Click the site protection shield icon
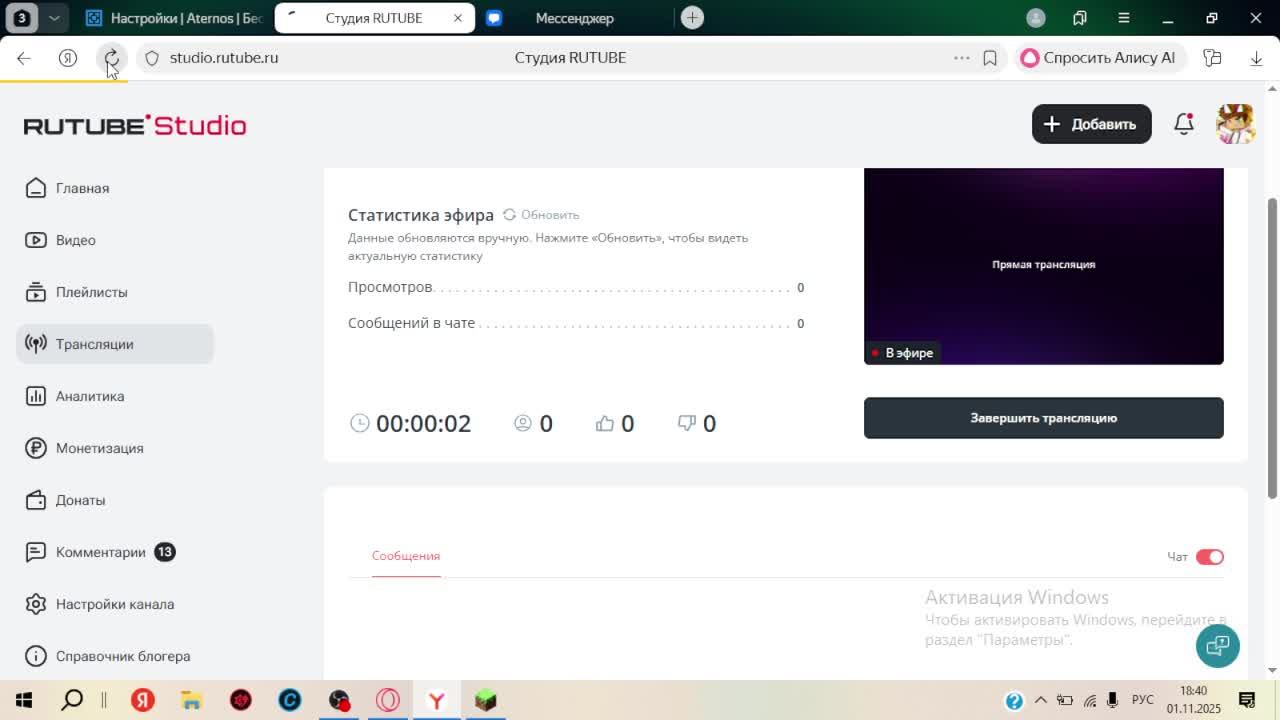Screen dimensions: 1280x720 152,58
